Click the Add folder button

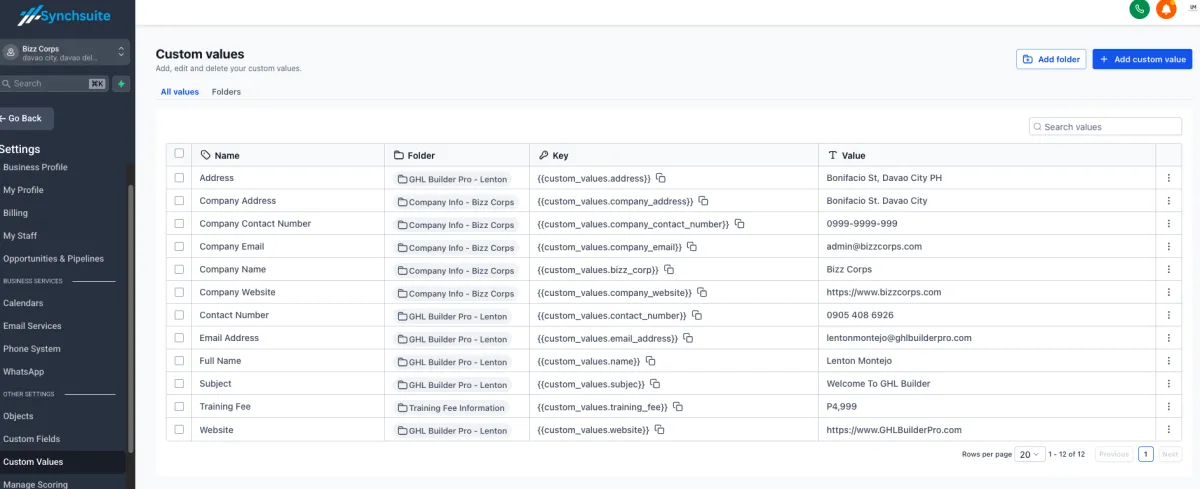(x=1051, y=59)
